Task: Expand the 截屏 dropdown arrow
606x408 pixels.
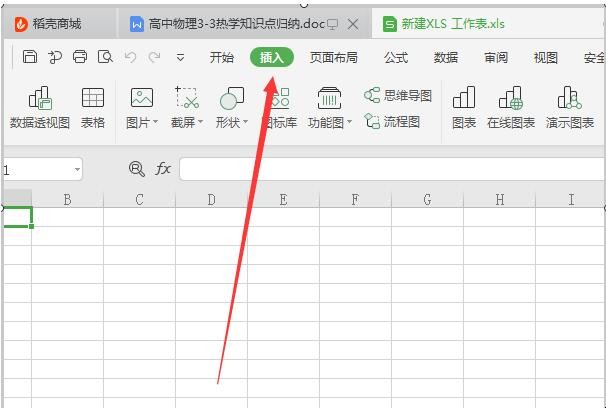Action: pyautogui.click(x=200, y=122)
